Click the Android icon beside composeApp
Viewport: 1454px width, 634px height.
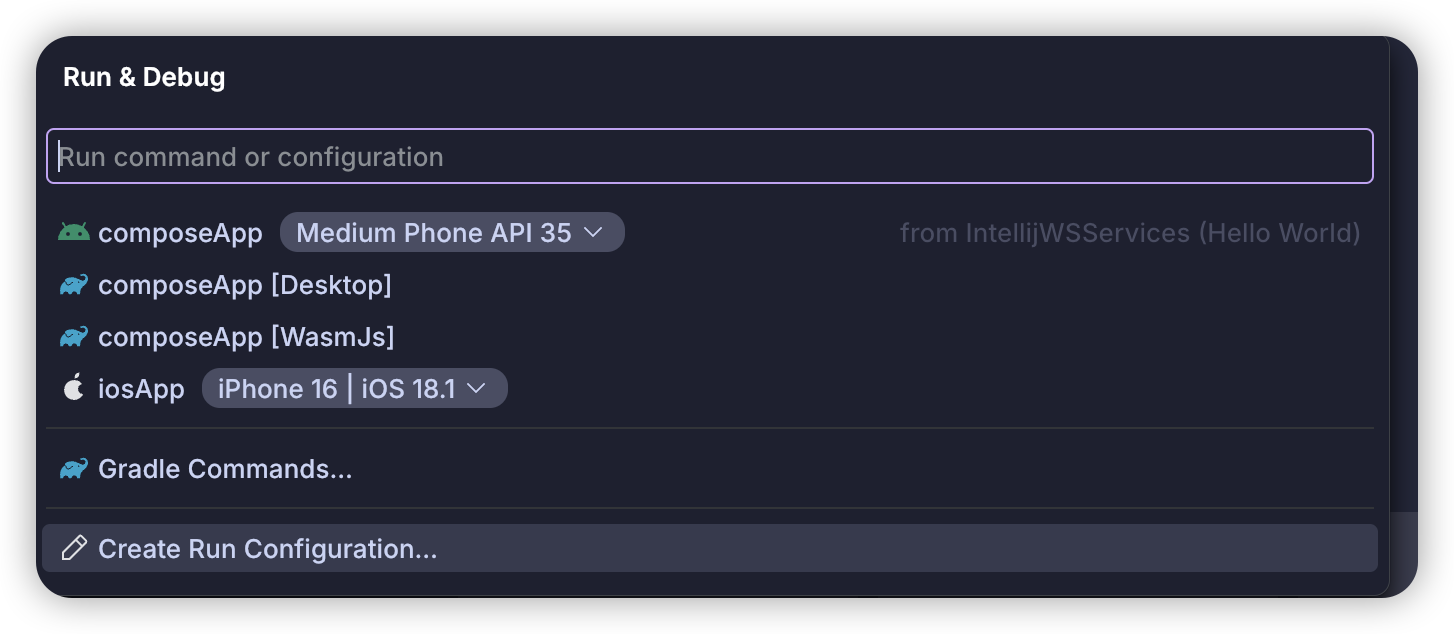tap(74, 233)
